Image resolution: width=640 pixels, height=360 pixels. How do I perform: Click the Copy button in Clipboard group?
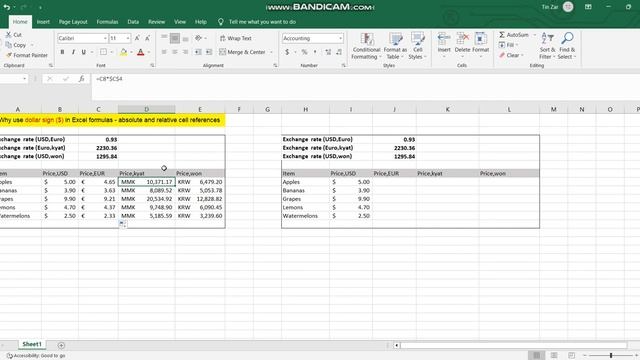tap(16, 45)
